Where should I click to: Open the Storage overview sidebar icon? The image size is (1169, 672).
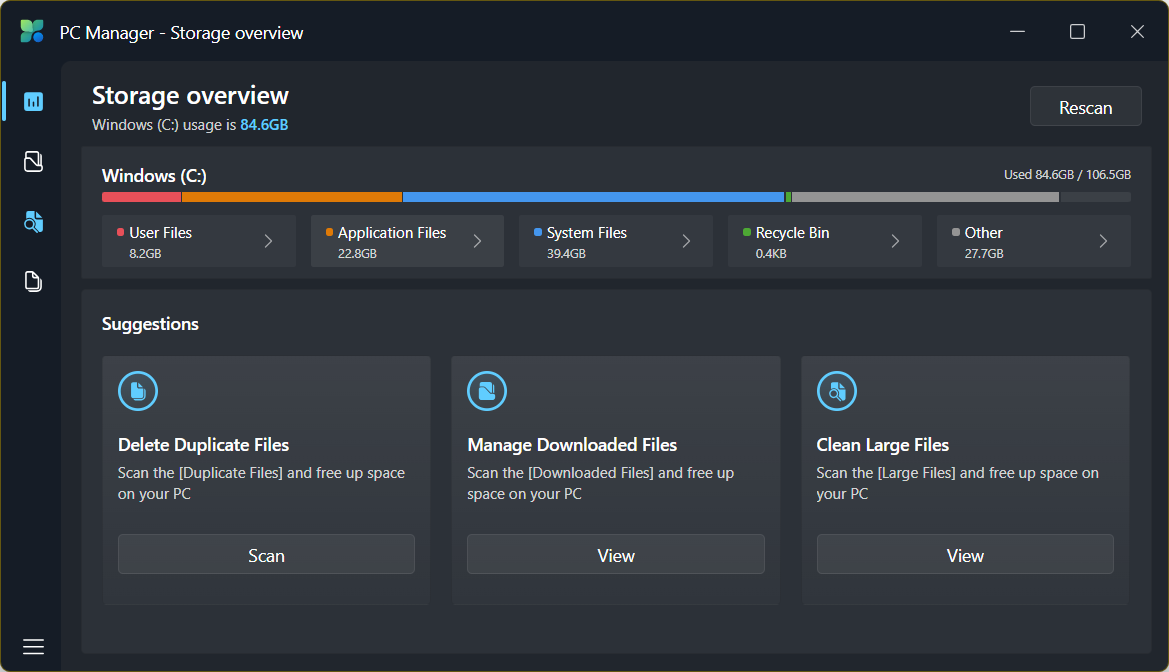[x=33, y=101]
